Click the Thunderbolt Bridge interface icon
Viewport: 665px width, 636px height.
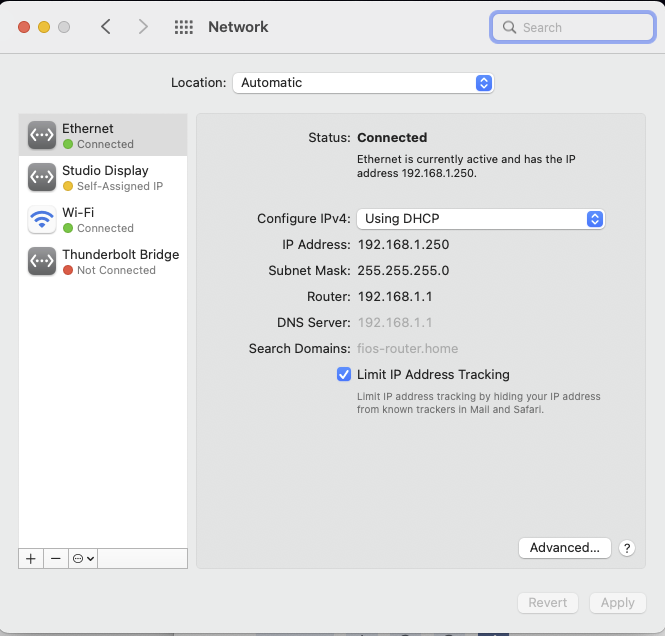42,262
